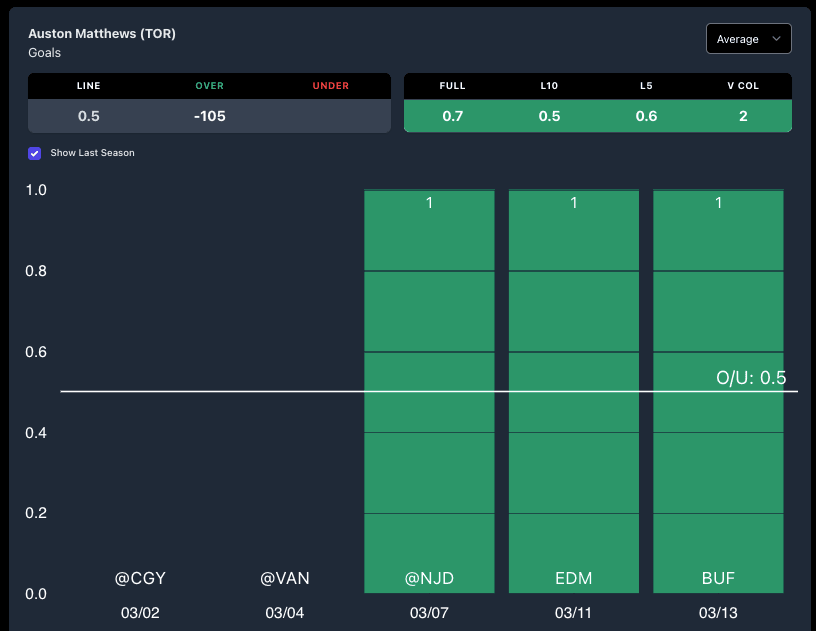The width and height of the screenshot is (816, 631).
Task: Click the 03/13 date label
Action: pos(718,613)
